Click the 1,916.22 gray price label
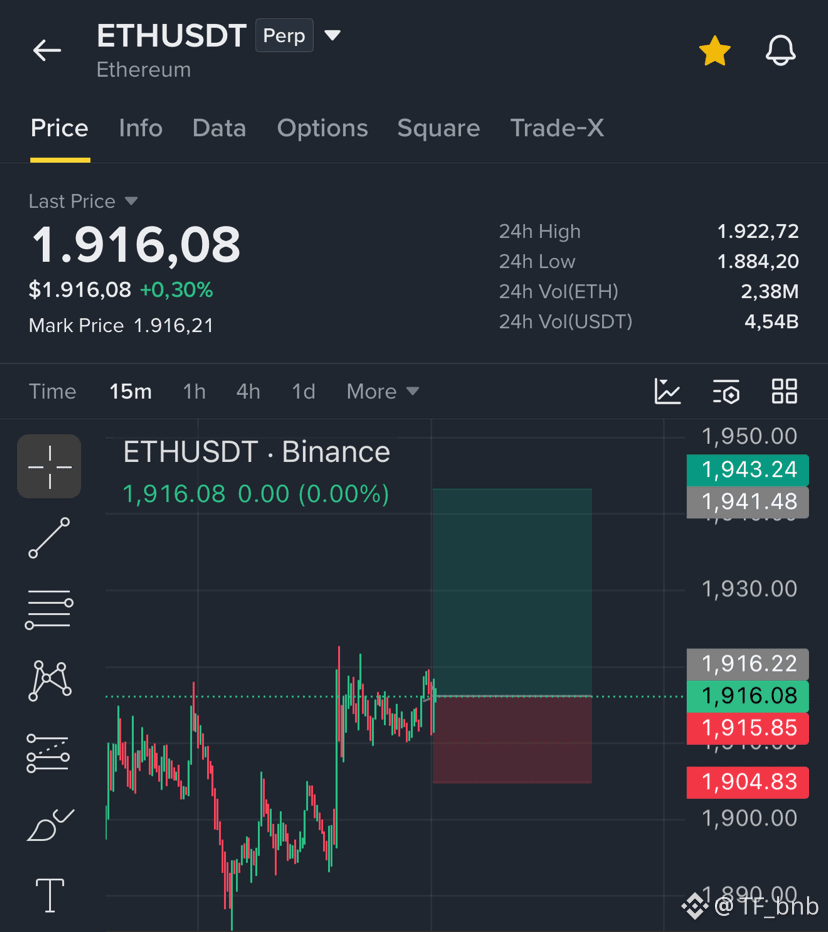This screenshot has height=932, width=828. tap(748, 664)
